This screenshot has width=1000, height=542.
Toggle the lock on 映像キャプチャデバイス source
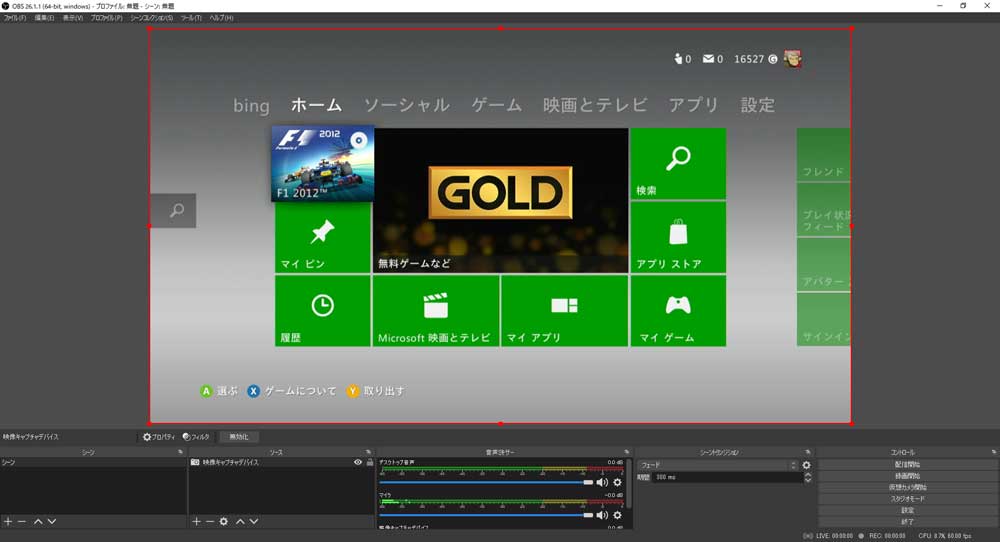[370, 462]
